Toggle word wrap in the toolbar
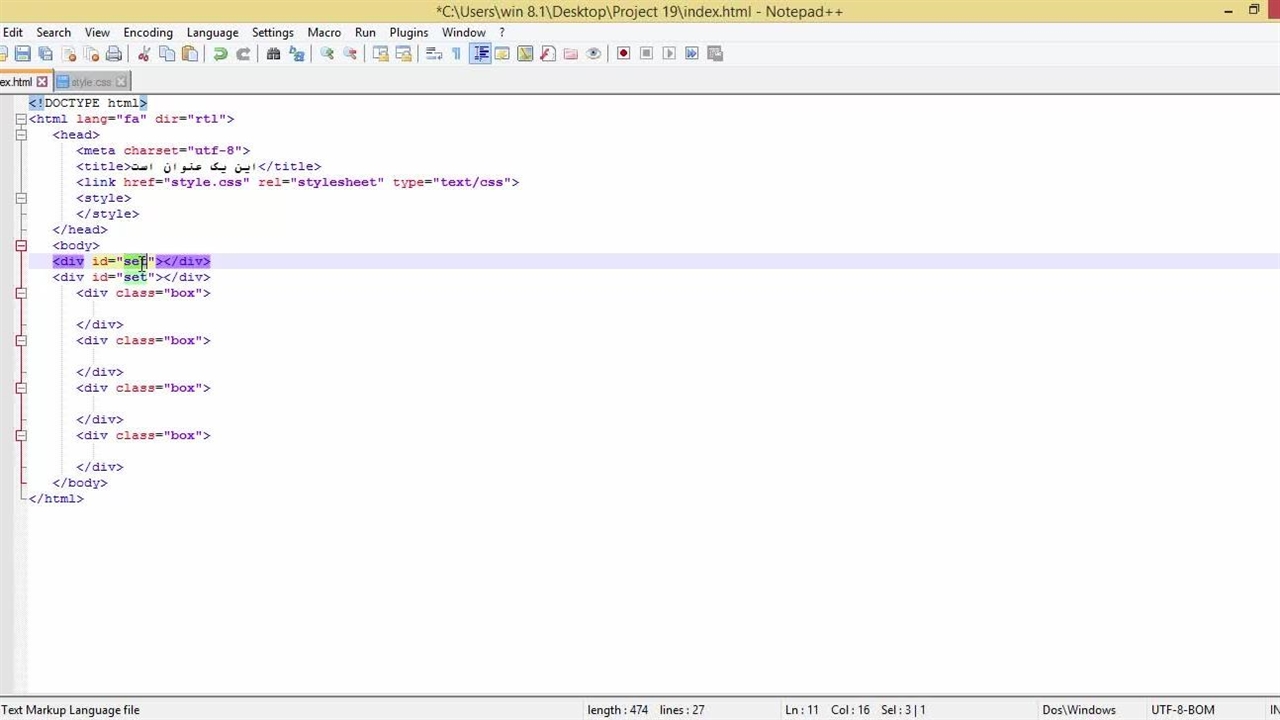The height and width of the screenshot is (720, 1280). click(x=433, y=54)
